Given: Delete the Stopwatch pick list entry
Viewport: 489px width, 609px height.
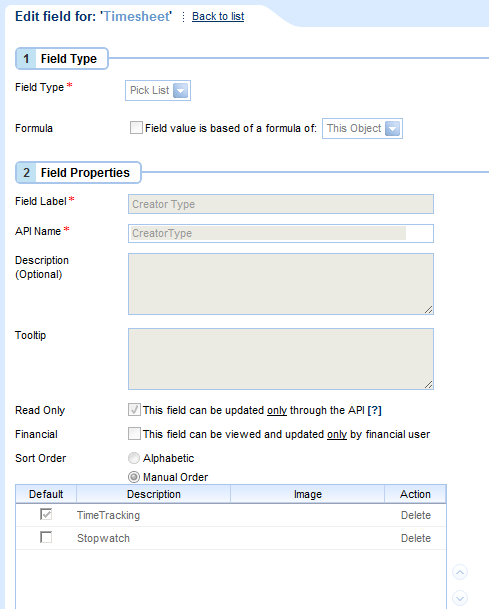Looking at the screenshot, I should [x=416, y=538].
